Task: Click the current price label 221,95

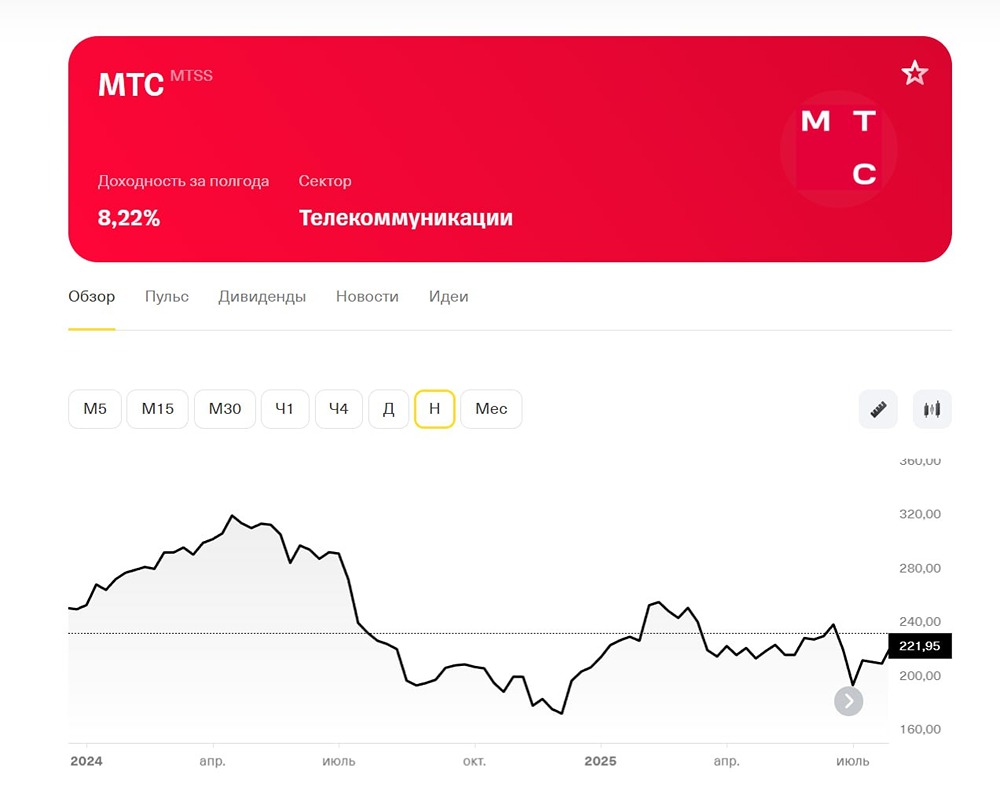Action: point(919,646)
